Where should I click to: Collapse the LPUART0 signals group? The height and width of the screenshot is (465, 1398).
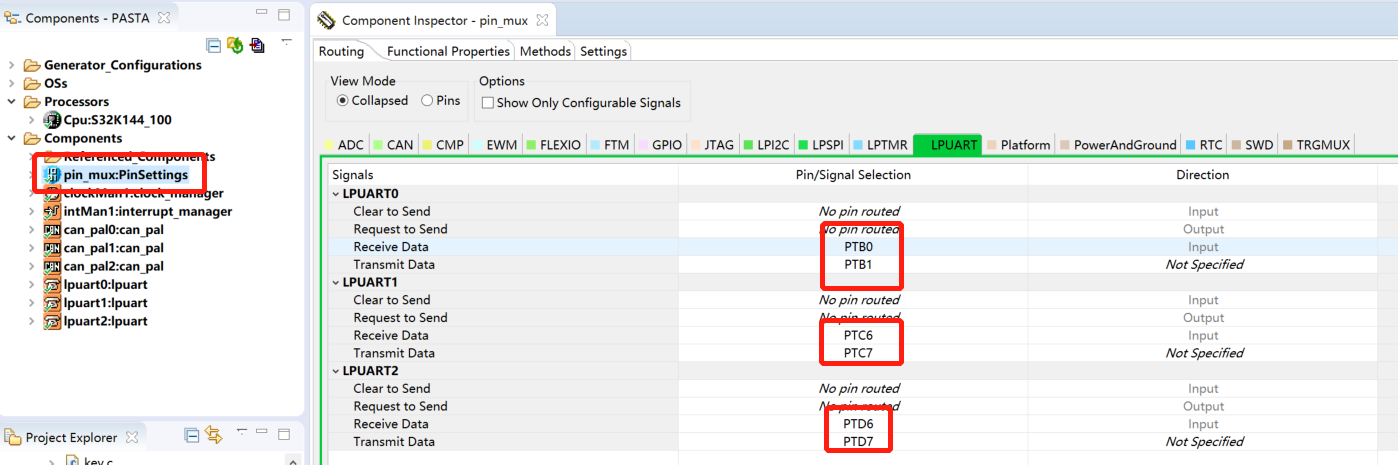click(x=335, y=194)
